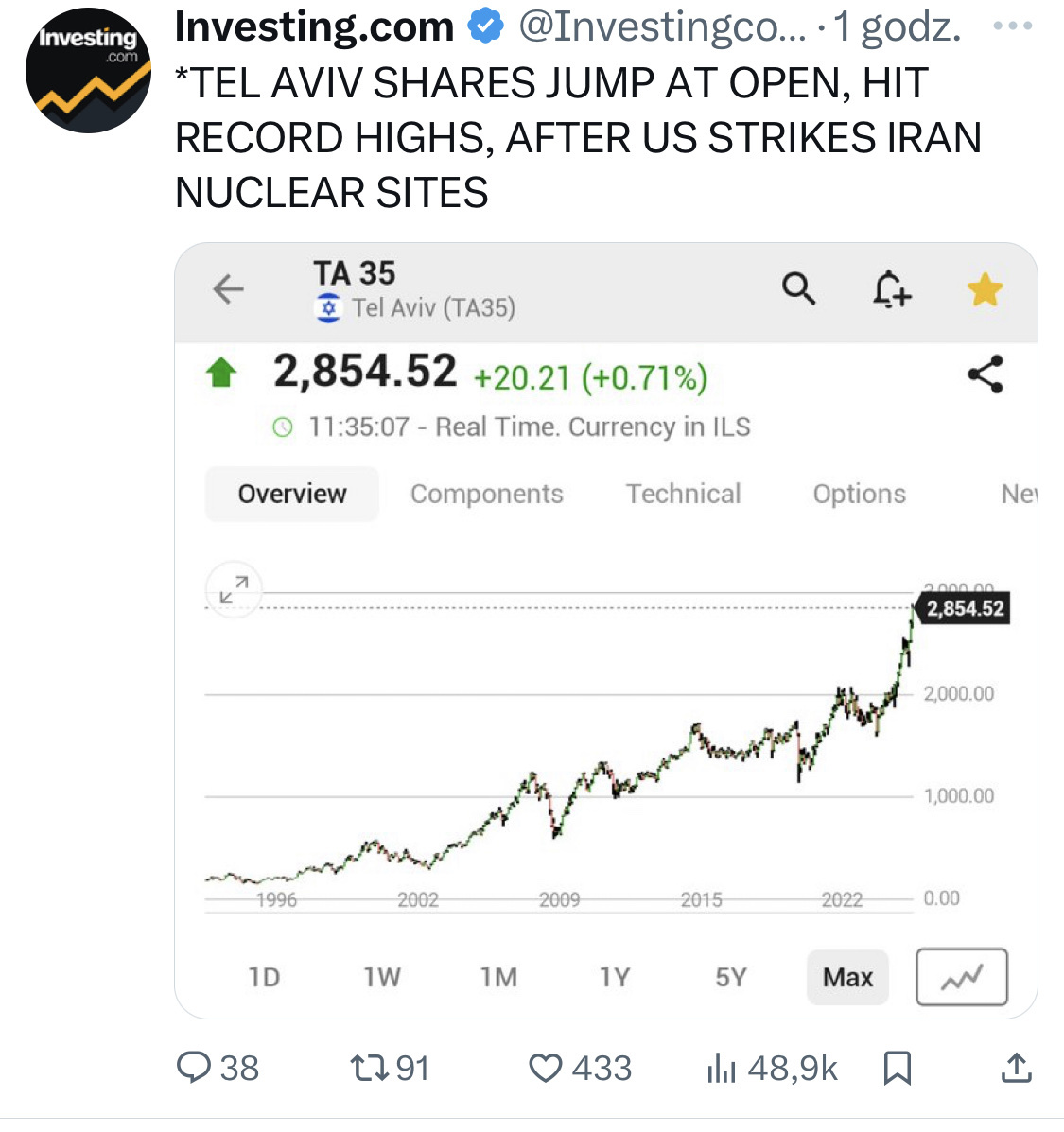
Task: Switch to the Components tab
Action: click(486, 494)
